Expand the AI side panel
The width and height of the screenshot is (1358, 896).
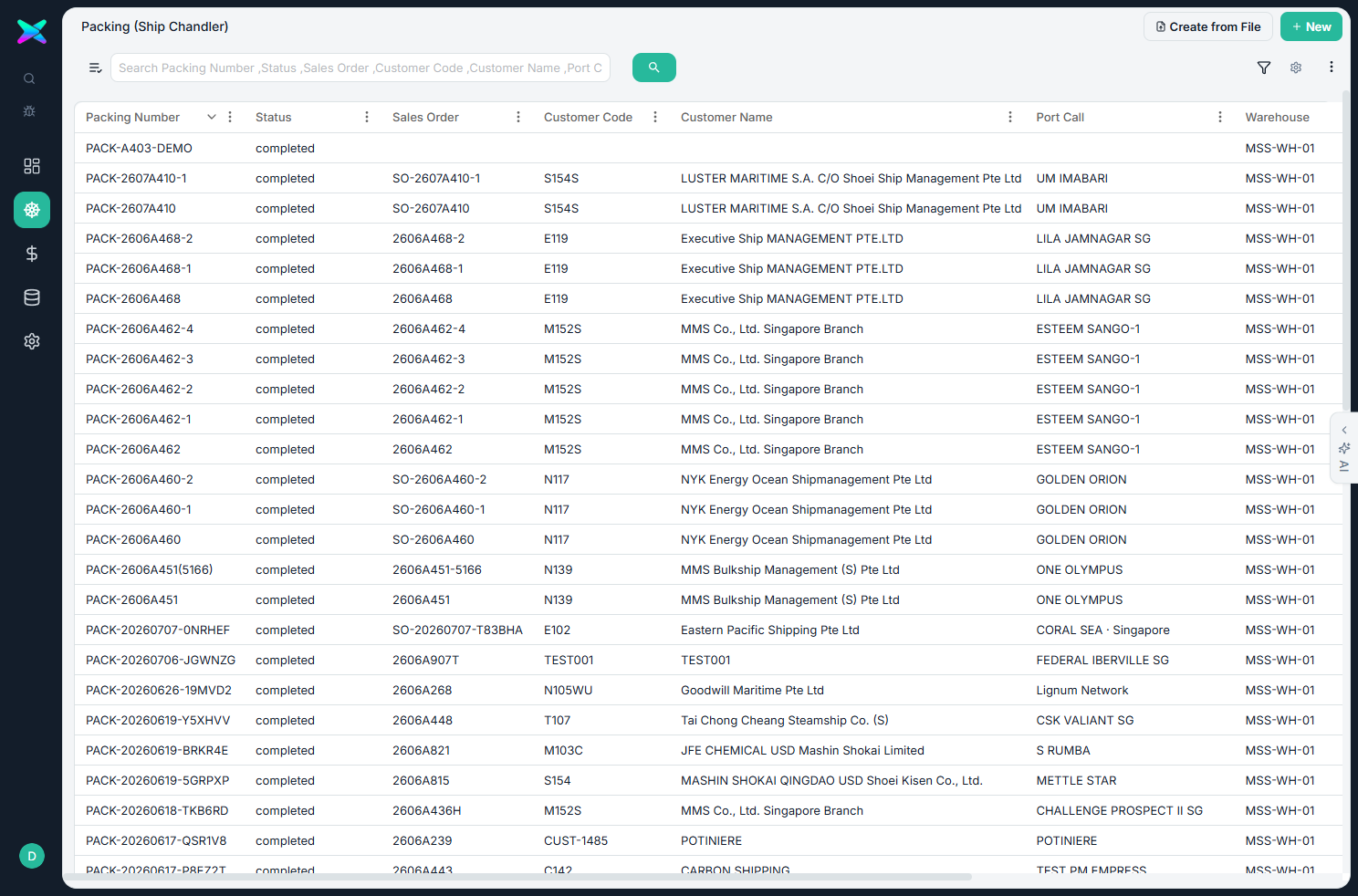click(x=1344, y=448)
